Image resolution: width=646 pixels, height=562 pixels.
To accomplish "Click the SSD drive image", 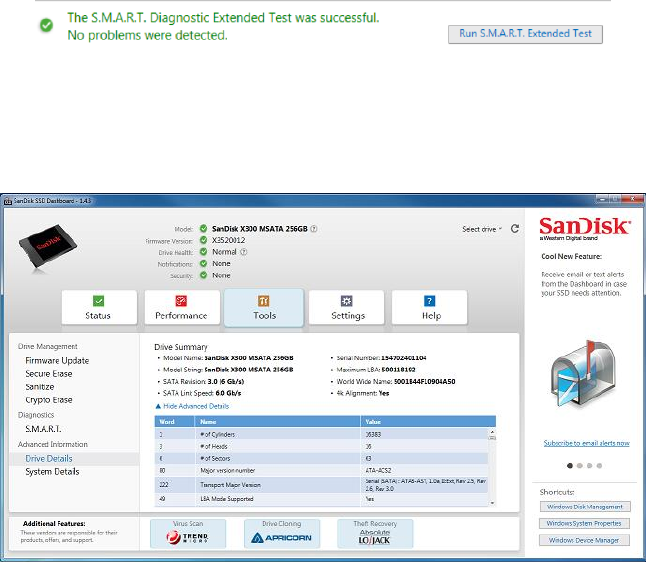I will coord(47,247).
